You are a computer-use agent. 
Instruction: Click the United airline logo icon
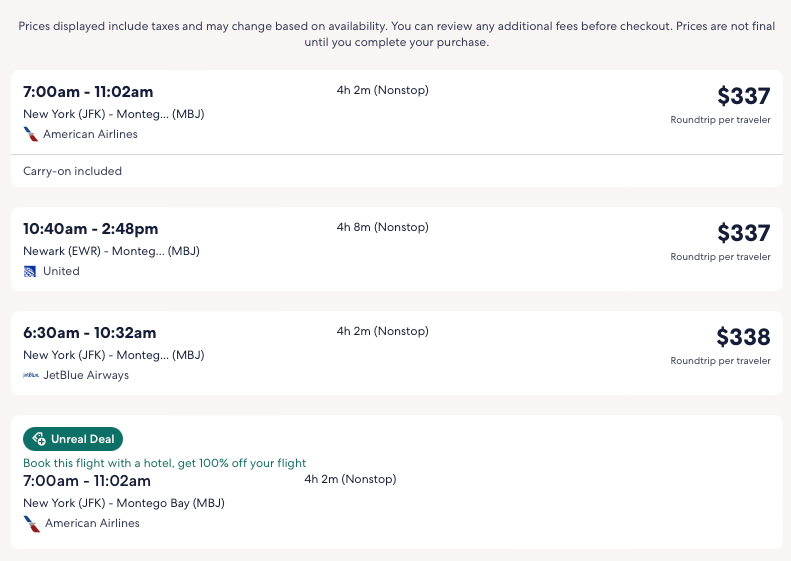[x=30, y=271]
